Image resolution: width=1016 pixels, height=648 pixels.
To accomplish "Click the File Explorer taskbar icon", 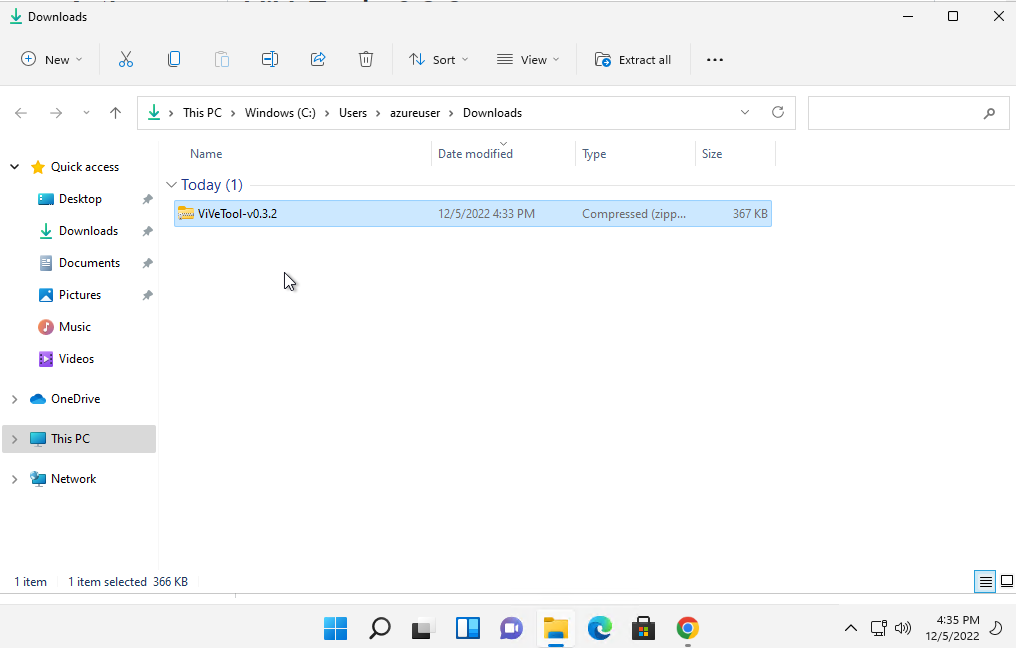I will click(x=555, y=628).
